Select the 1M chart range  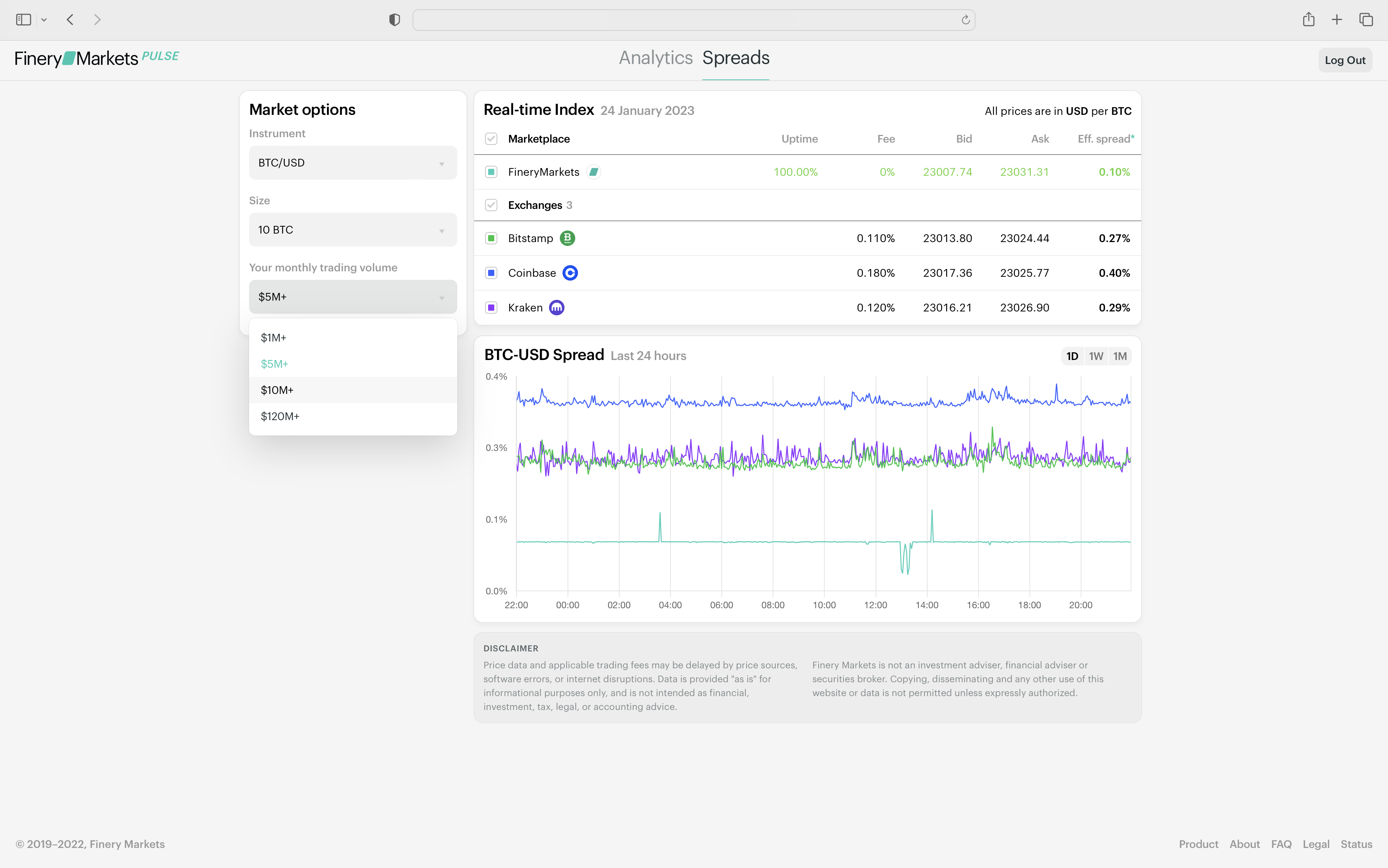coord(1120,356)
